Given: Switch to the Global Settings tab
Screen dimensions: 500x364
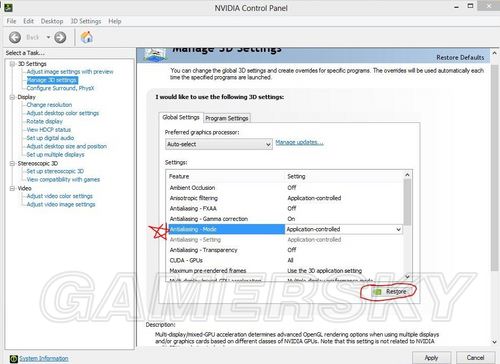Looking at the screenshot, I should pyautogui.click(x=181, y=117).
